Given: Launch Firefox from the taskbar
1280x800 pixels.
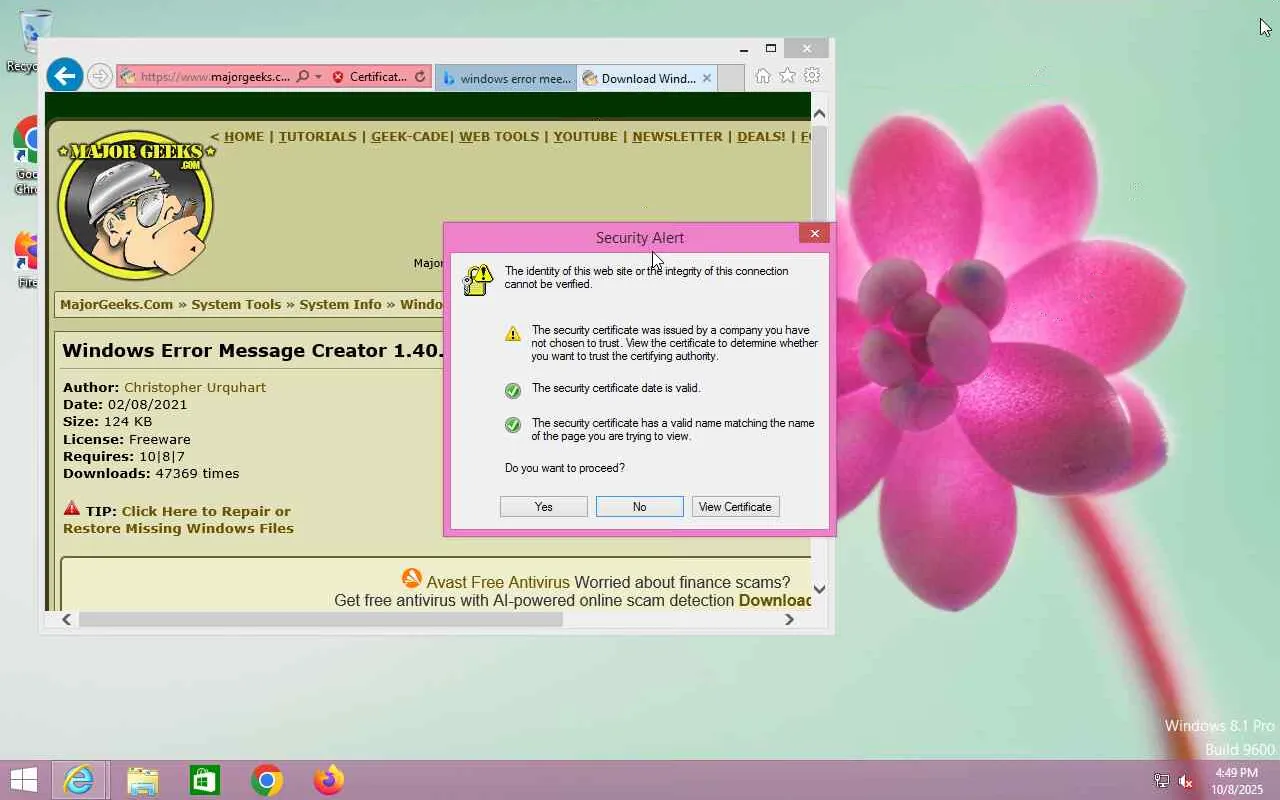Looking at the screenshot, I should point(329,780).
